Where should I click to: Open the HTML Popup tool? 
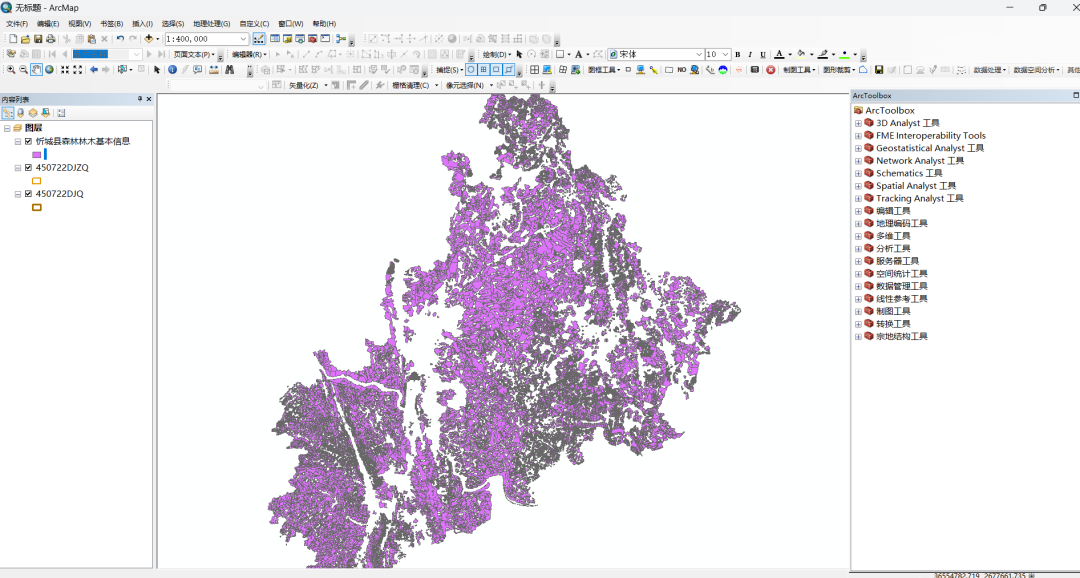198,70
